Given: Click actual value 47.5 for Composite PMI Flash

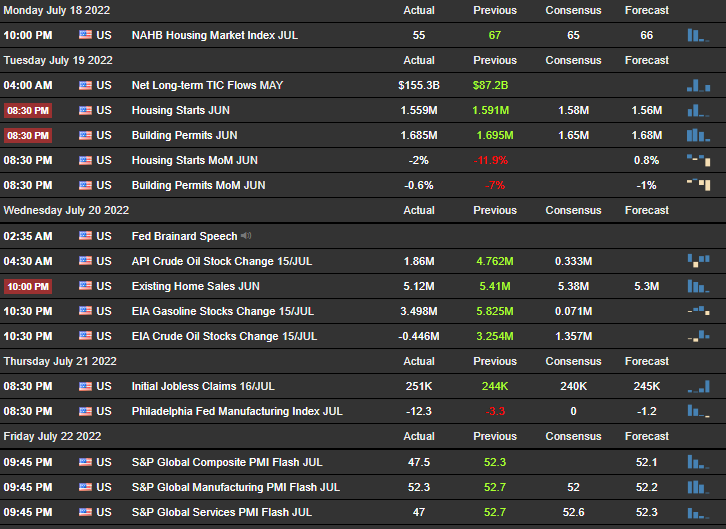Looking at the screenshot, I should (x=419, y=462).
